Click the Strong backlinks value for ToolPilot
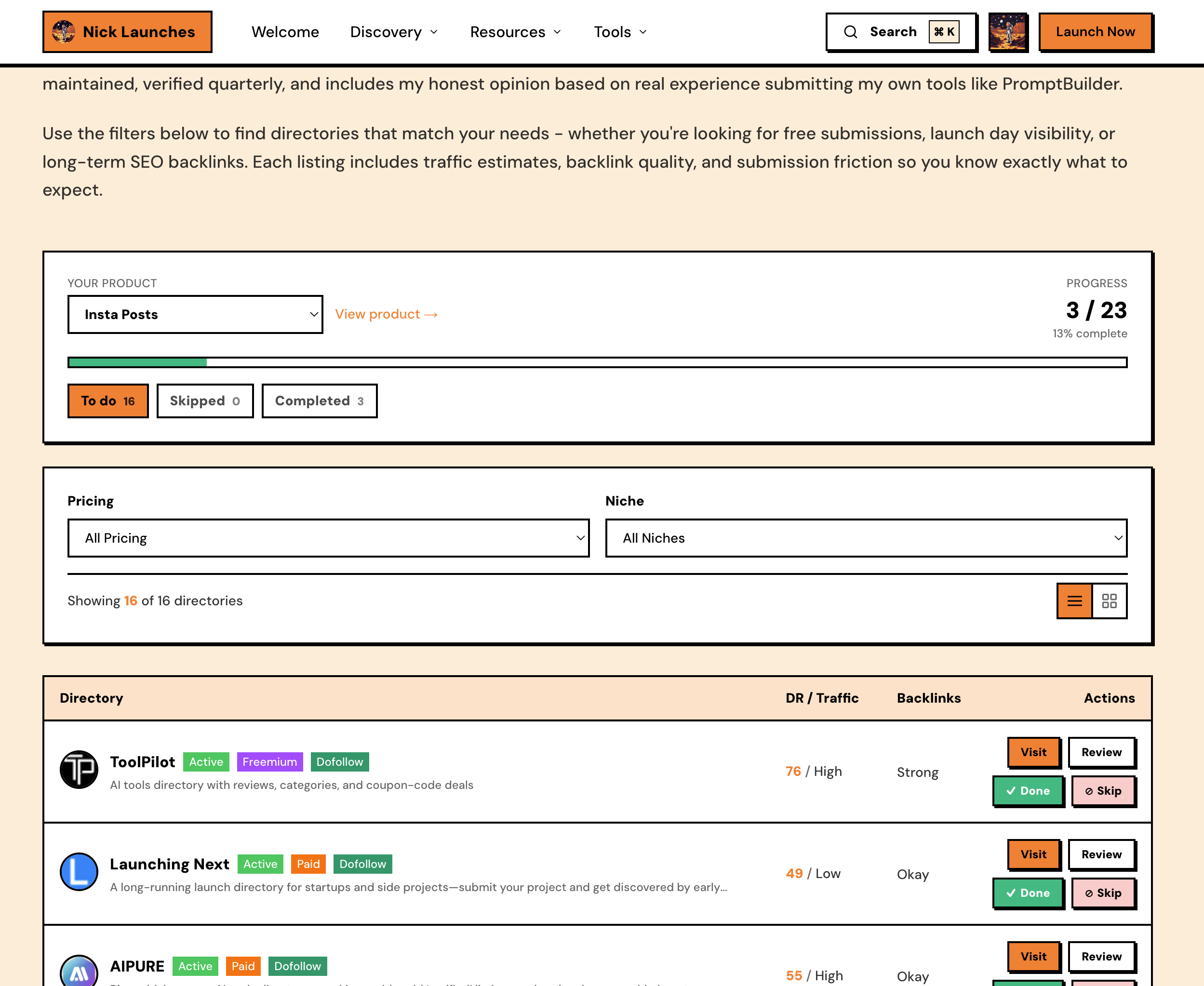This screenshot has height=986, width=1204. click(x=917, y=773)
